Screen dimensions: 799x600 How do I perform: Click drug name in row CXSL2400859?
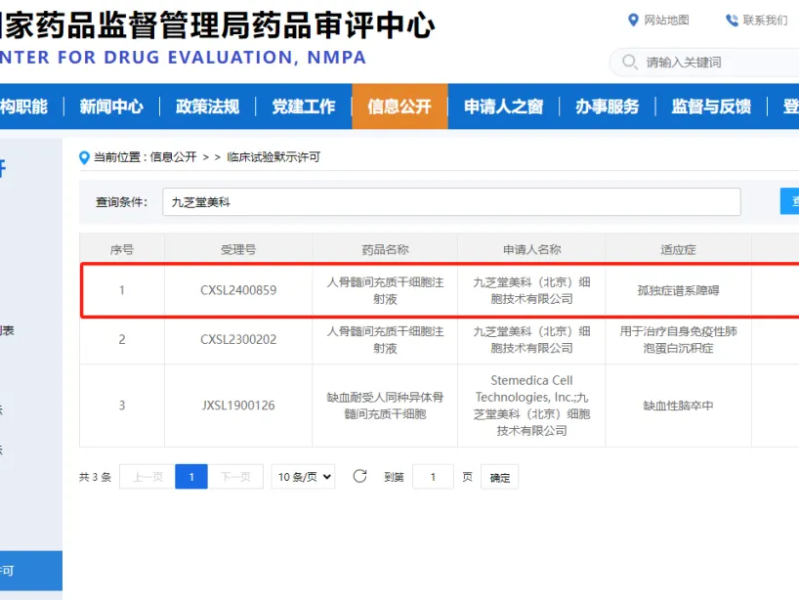[385, 291]
